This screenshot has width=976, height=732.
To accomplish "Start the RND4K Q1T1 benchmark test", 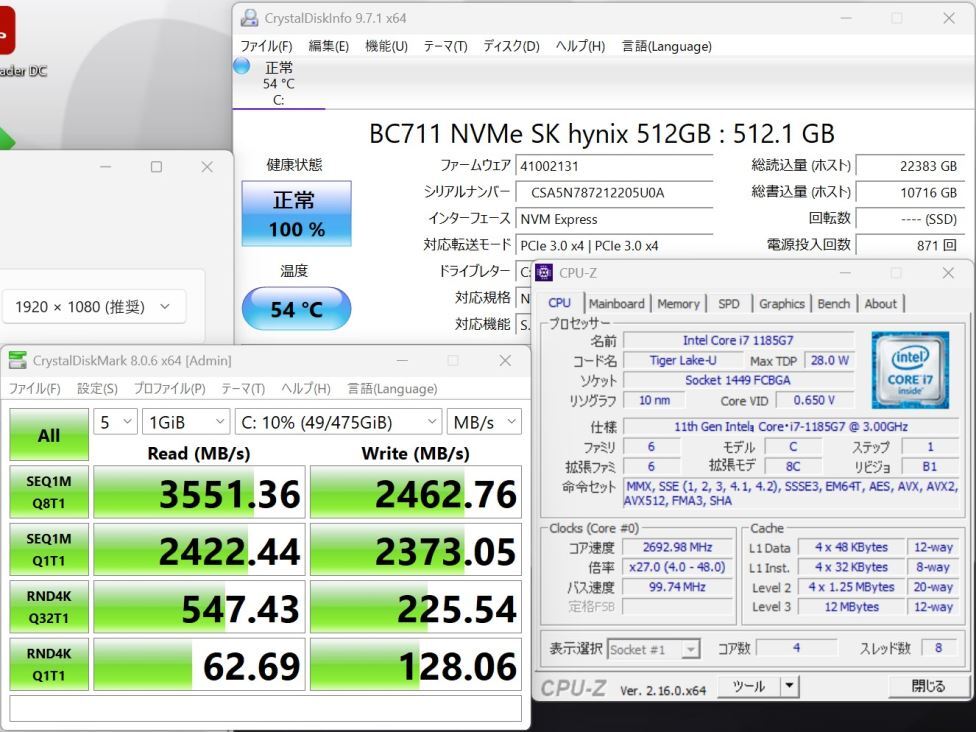I will pyautogui.click(x=48, y=664).
